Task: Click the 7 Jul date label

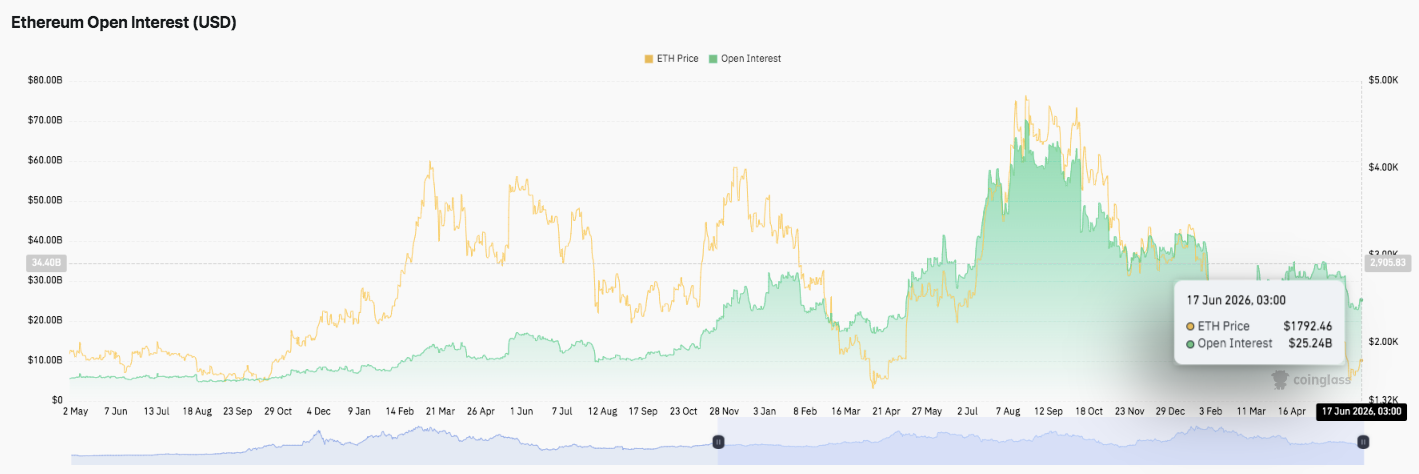Action: click(x=561, y=411)
